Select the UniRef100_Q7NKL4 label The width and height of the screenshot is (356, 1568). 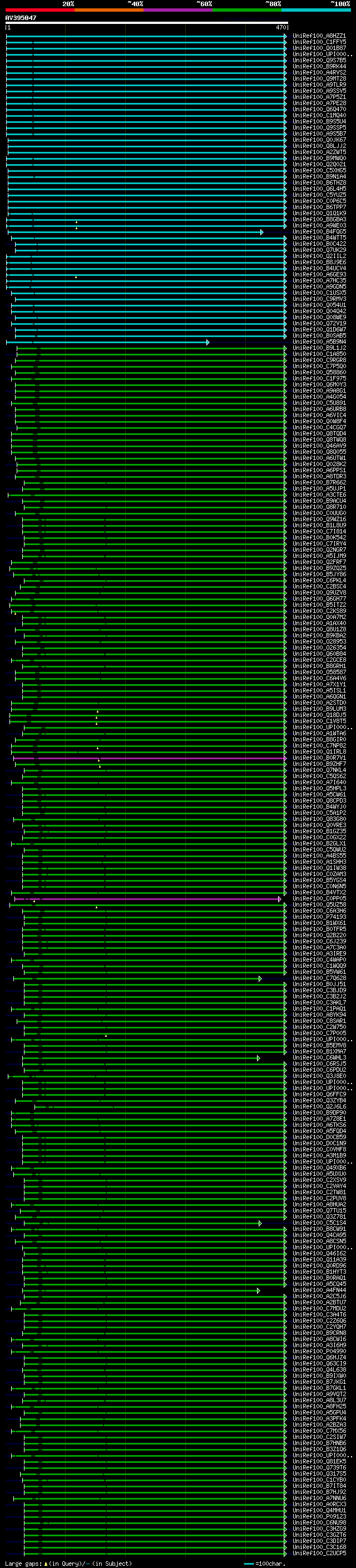point(319,770)
